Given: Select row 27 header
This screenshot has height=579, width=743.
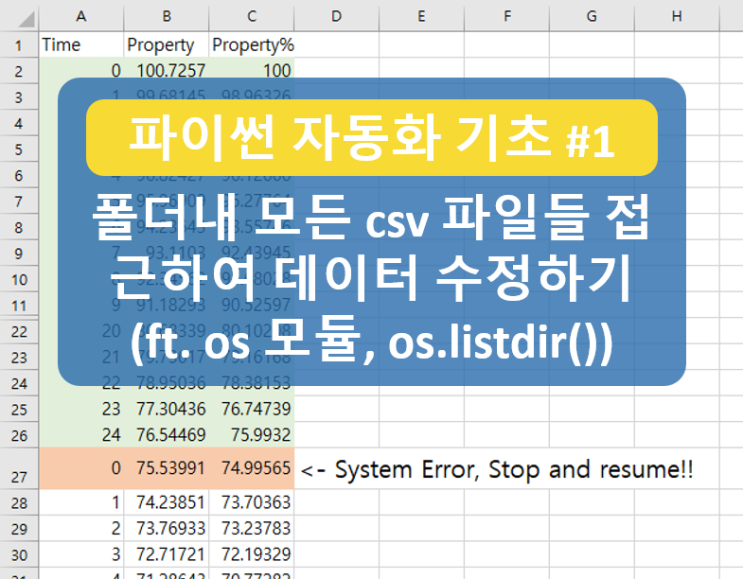Looking at the screenshot, I should click(x=19, y=469).
